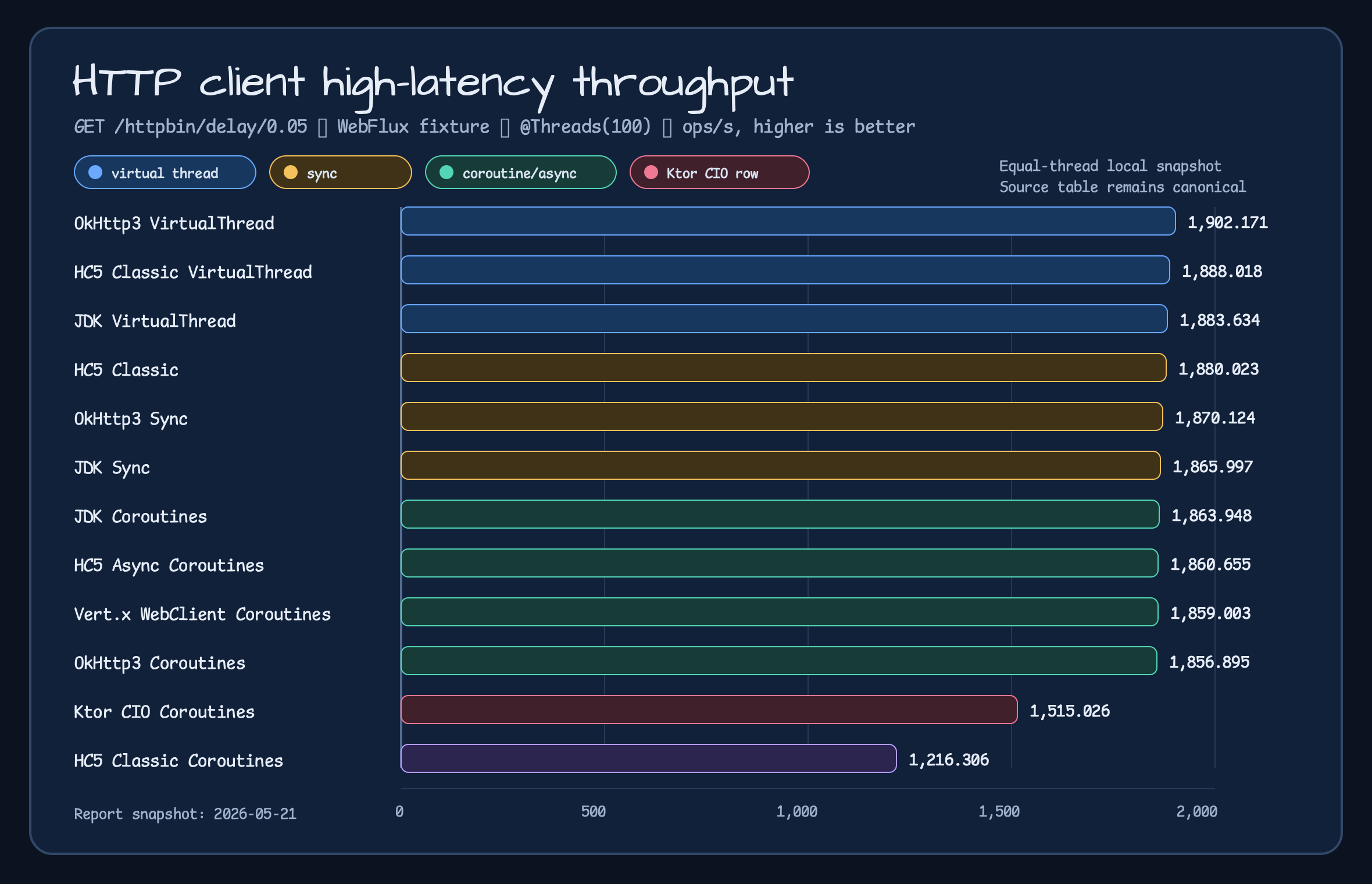Click the value 1,888.018
The image size is (1372, 884).
1222,272
